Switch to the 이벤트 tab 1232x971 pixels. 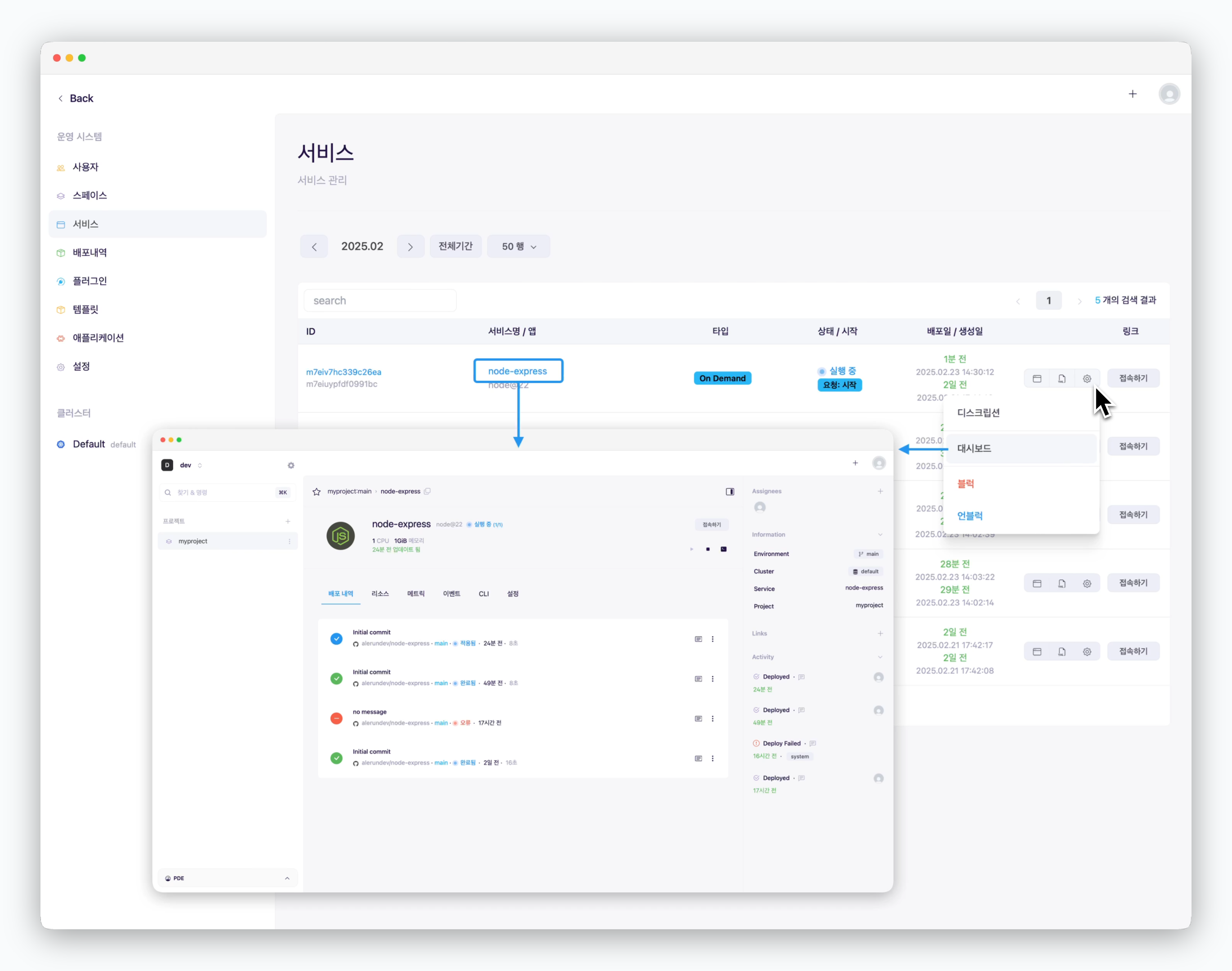tap(451, 593)
